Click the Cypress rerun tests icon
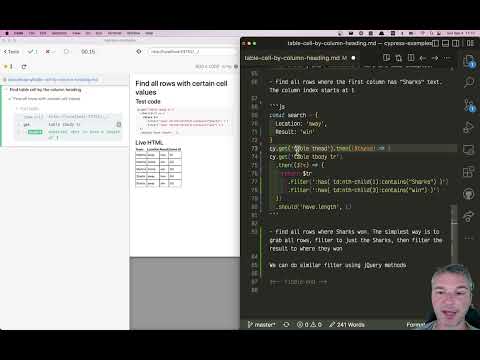The image size is (480, 360). [x=24, y=67]
